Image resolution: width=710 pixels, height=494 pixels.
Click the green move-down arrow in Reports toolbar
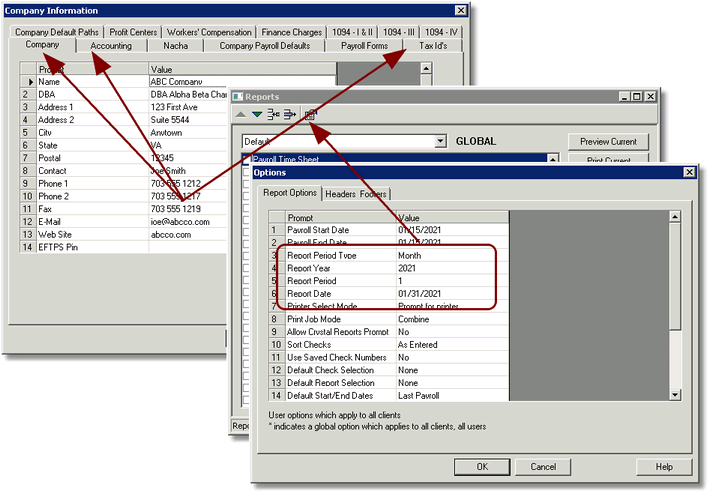point(257,115)
